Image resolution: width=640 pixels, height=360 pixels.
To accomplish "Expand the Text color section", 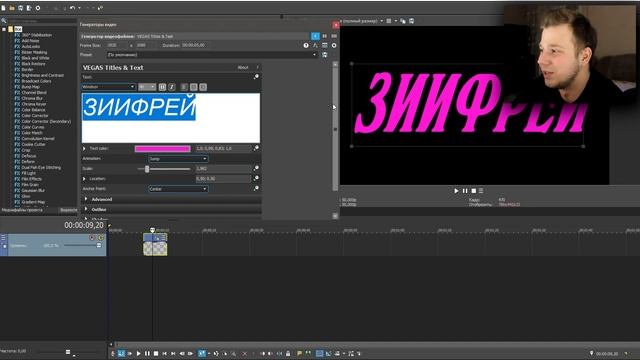I will pyautogui.click(x=84, y=148).
